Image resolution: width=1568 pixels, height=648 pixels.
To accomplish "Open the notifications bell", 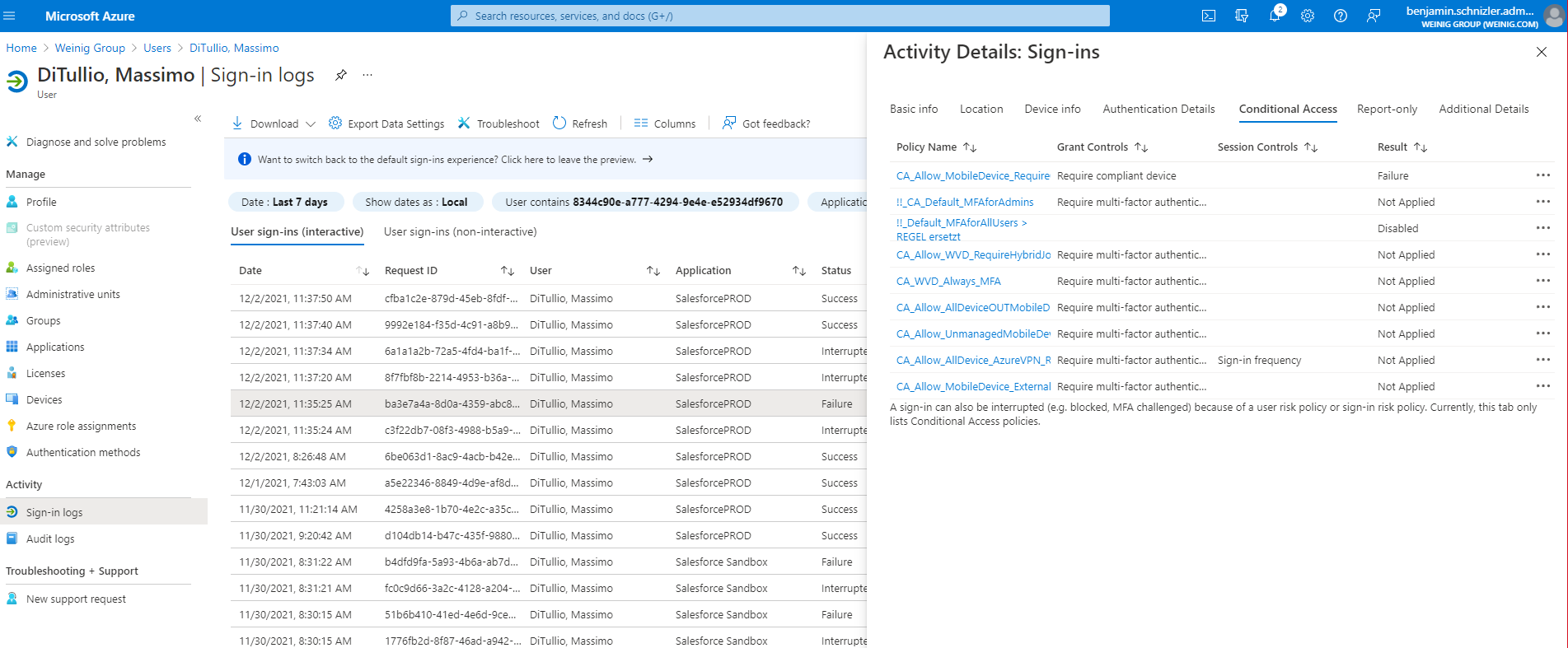I will pyautogui.click(x=1275, y=16).
